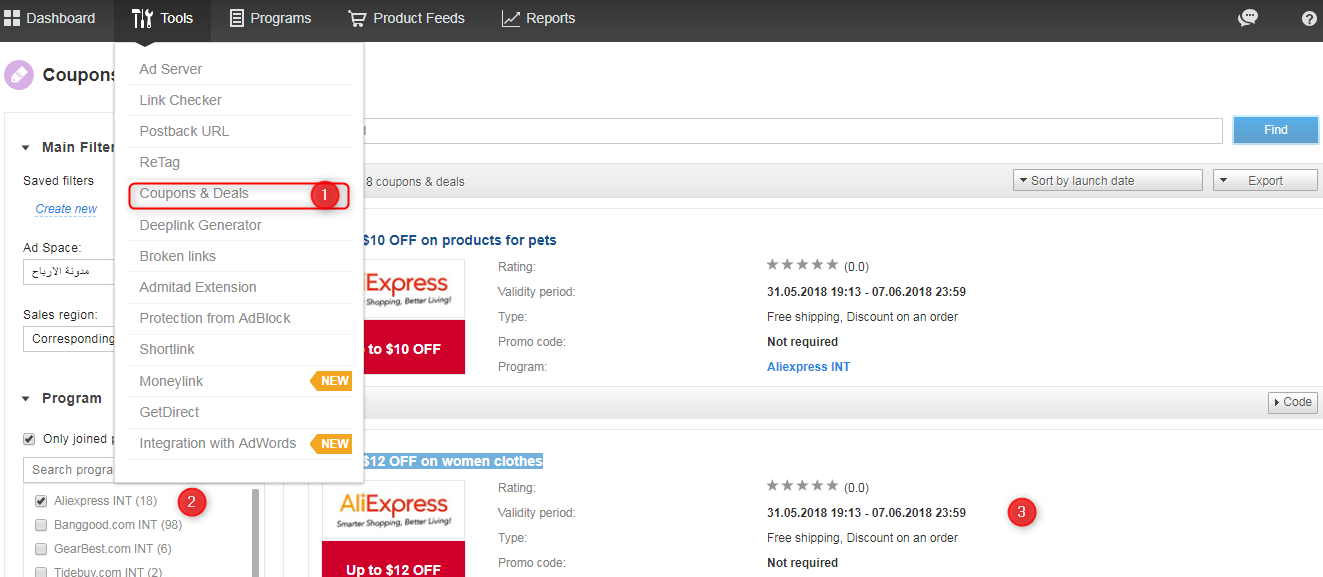Click the Aliexpress INT program link
Image resolution: width=1323 pixels, height=577 pixels.
click(808, 367)
